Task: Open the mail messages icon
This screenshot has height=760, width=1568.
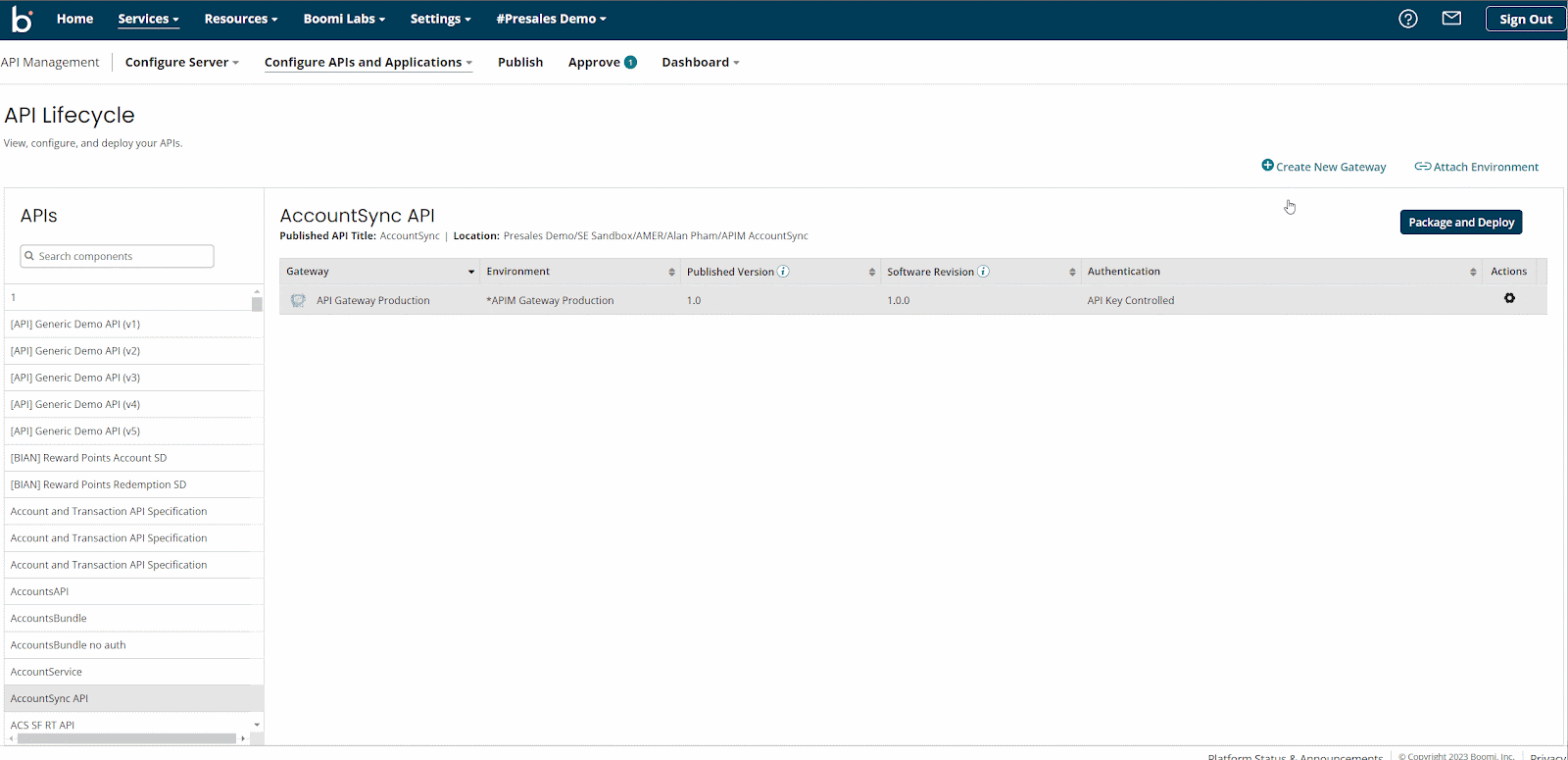Action: click(1451, 19)
